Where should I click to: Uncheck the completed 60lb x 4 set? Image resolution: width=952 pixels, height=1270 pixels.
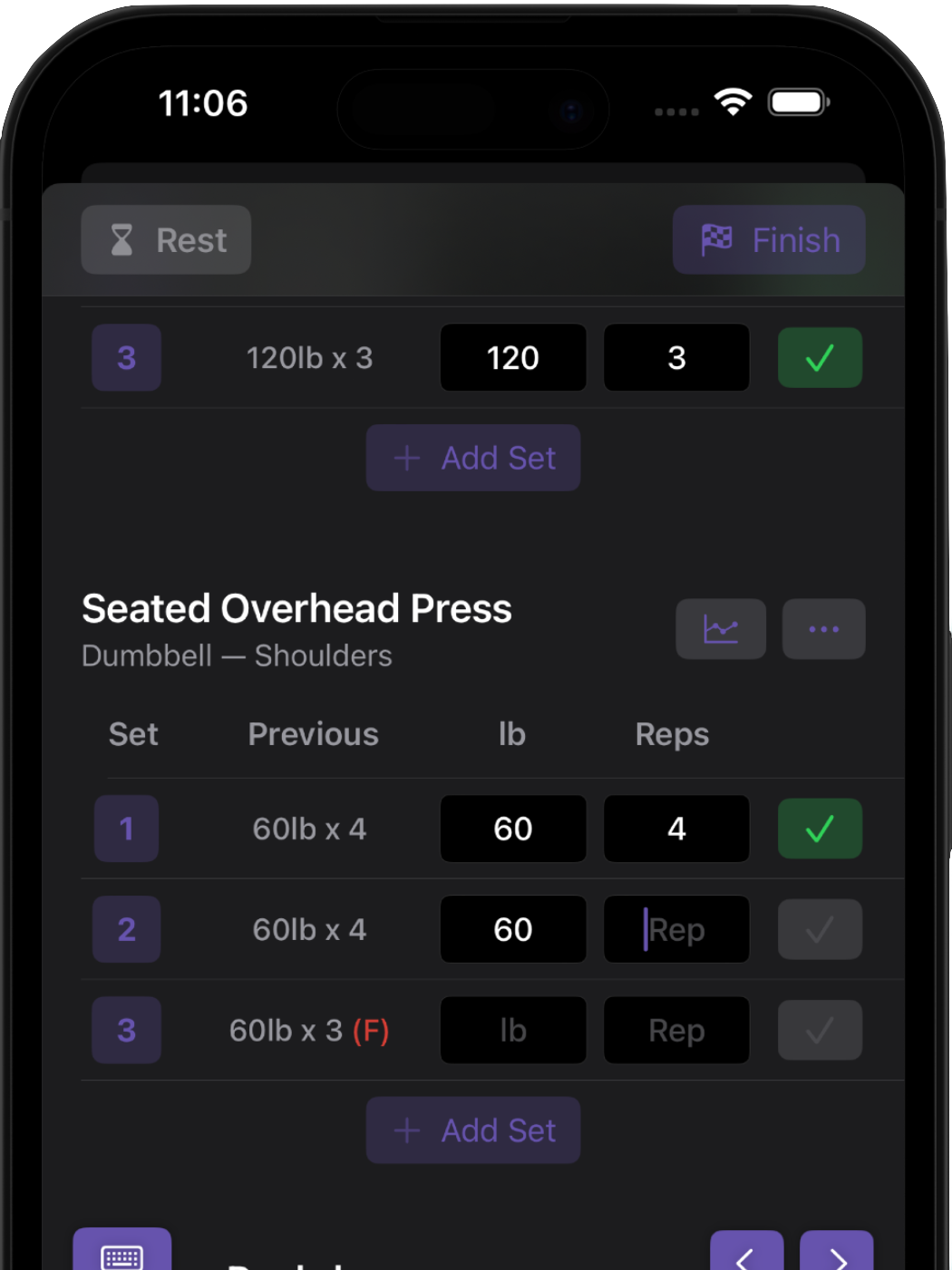point(819,828)
